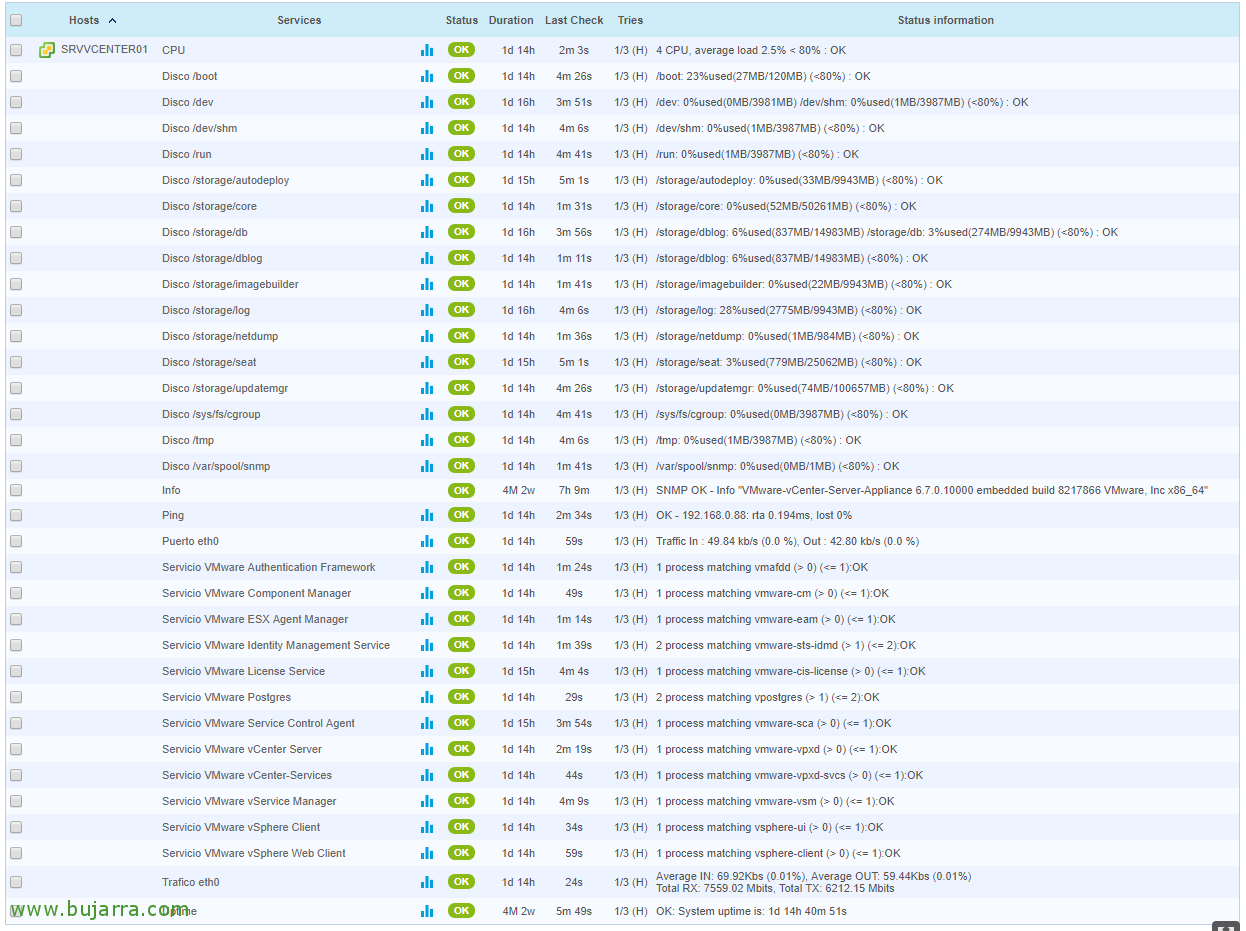Open the graph icon for Puerto eth0
This screenshot has width=1246, height=931.
point(427,540)
